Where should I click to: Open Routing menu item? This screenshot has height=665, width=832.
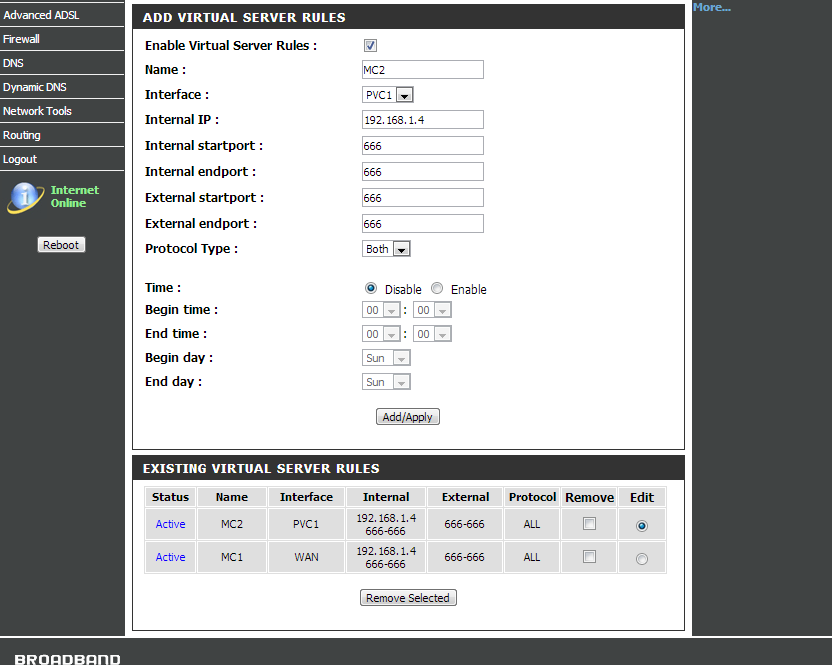(x=62, y=135)
